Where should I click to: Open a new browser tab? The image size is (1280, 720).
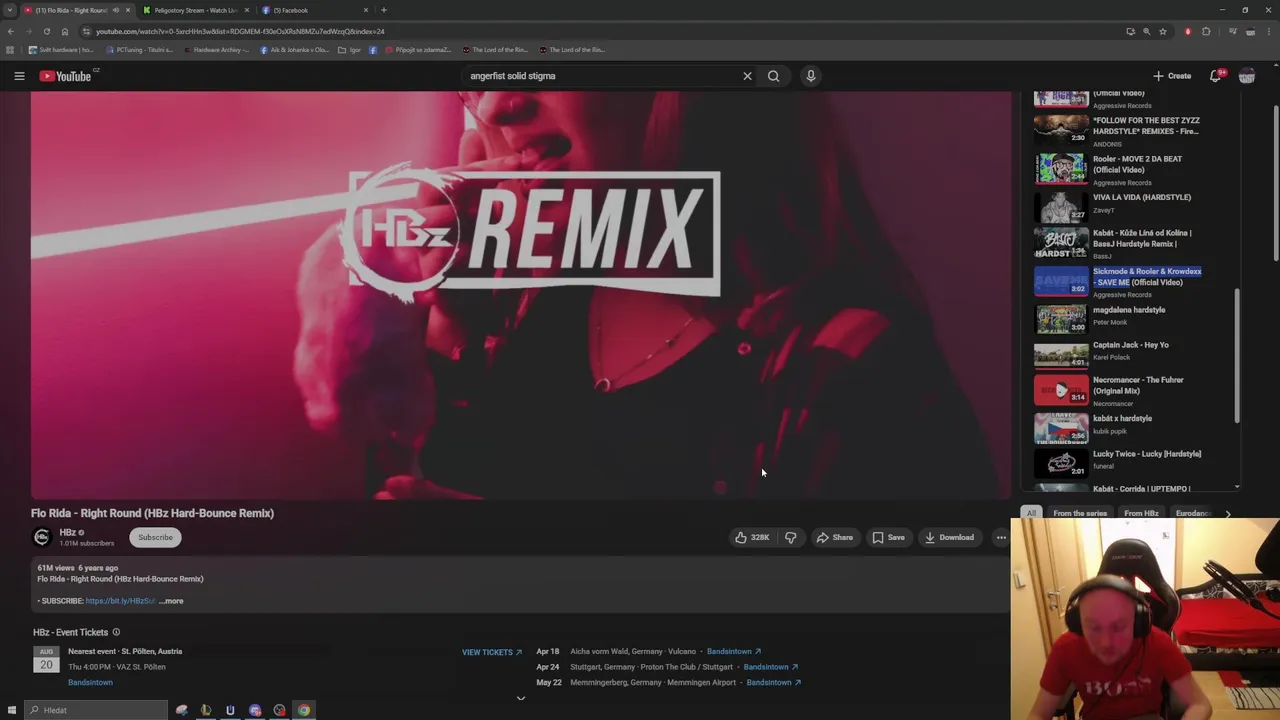(x=384, y=10)
